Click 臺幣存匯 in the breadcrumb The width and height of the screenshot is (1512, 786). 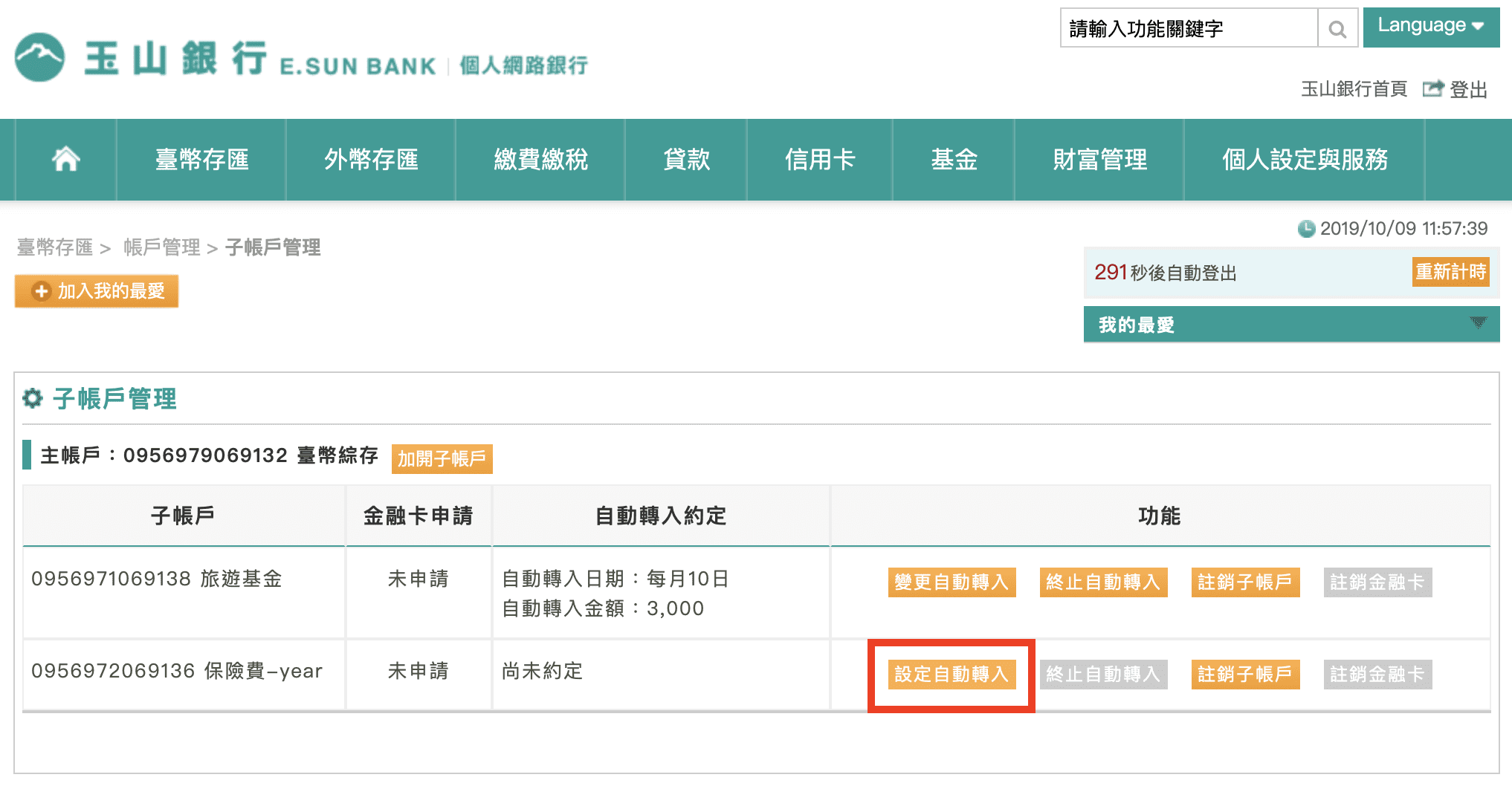click(x=55, y=247)
